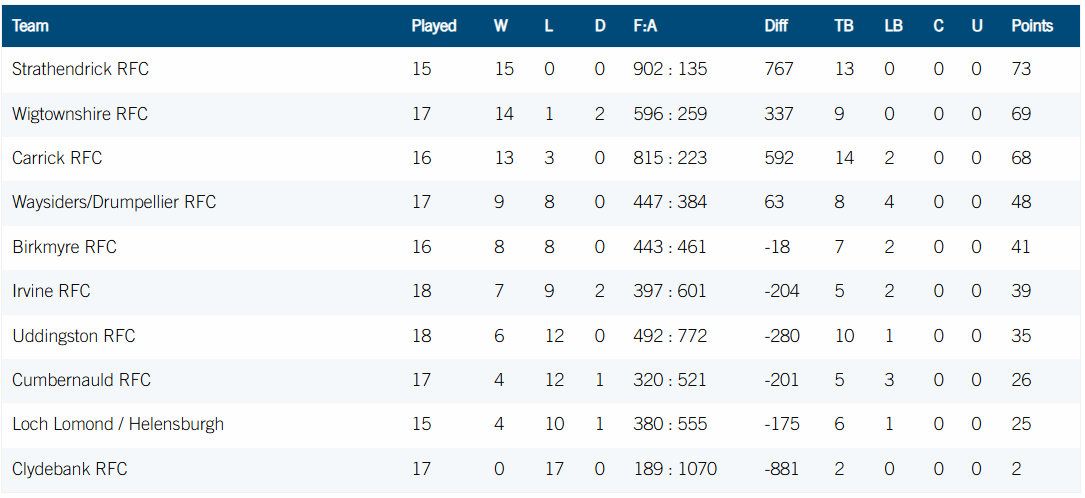Click the LB column header
The width and height of the screenshot is (1085, 498).
pyautogui.click(x=893, y=26)
